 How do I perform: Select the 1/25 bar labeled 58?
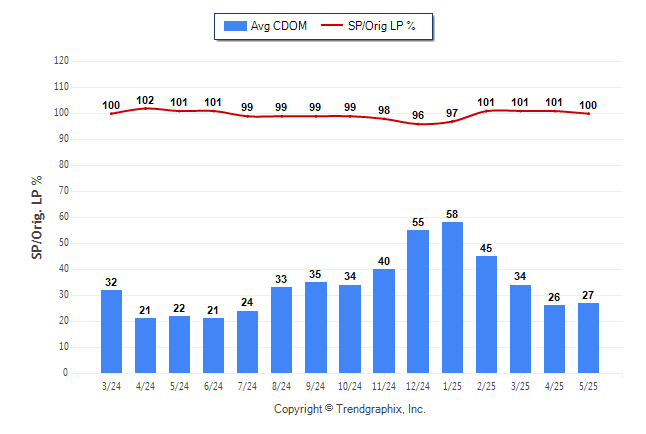(452, 298)
